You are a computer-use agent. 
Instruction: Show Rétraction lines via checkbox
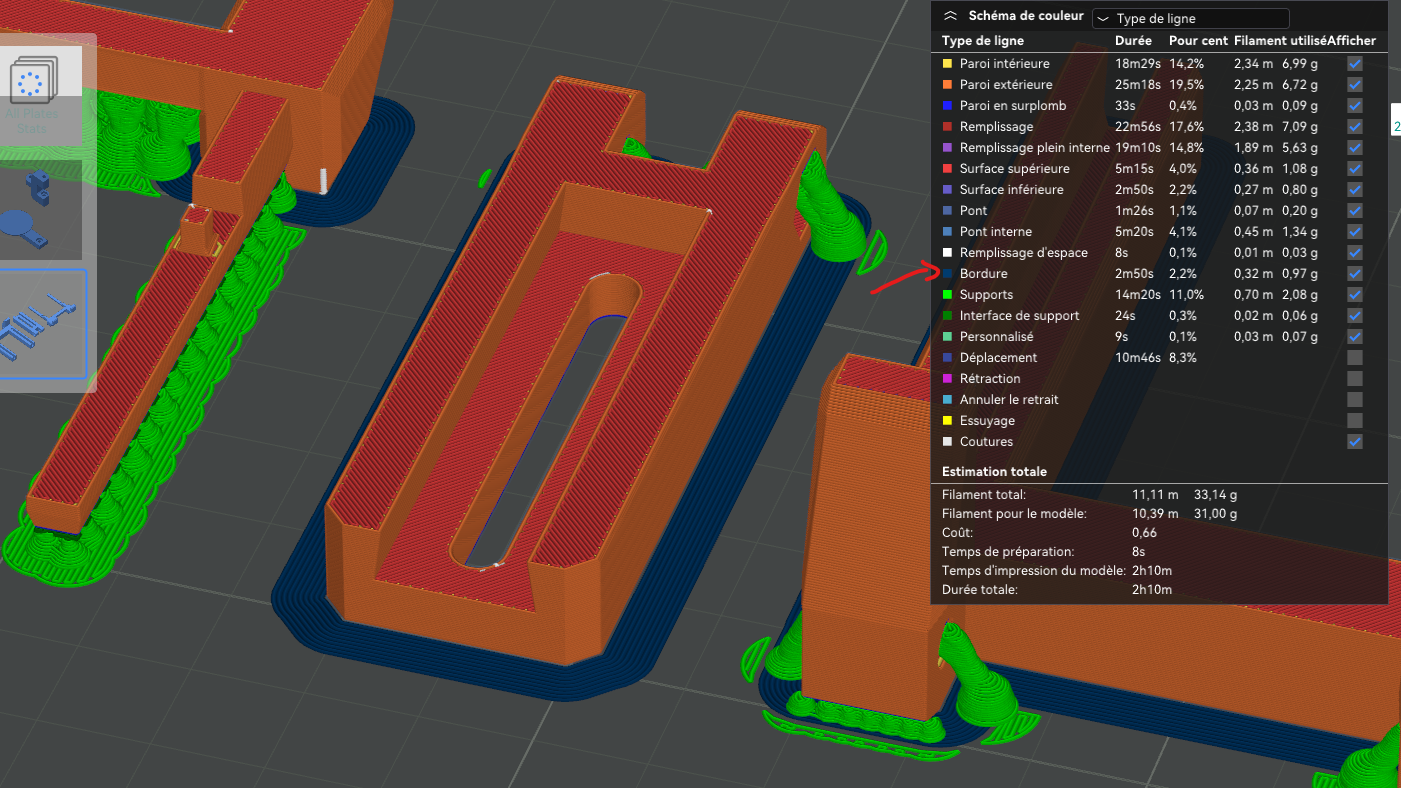[x=1354, y=378]
